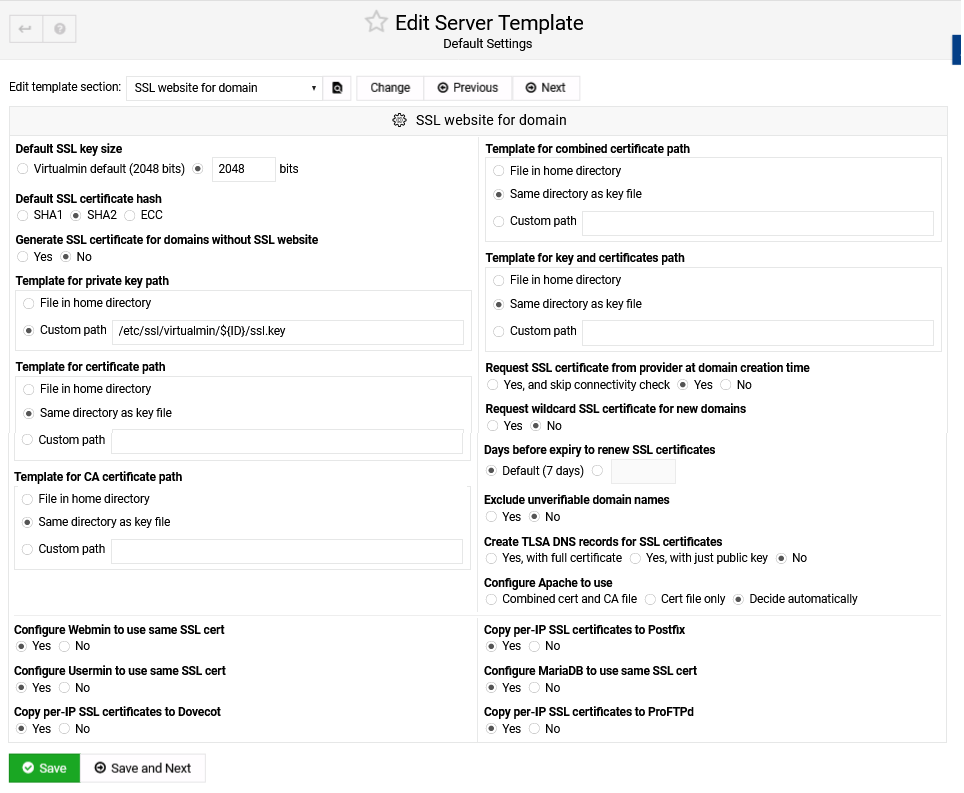Click the days before expiry input field
964x793 pixels.
[x=643, y=471]
